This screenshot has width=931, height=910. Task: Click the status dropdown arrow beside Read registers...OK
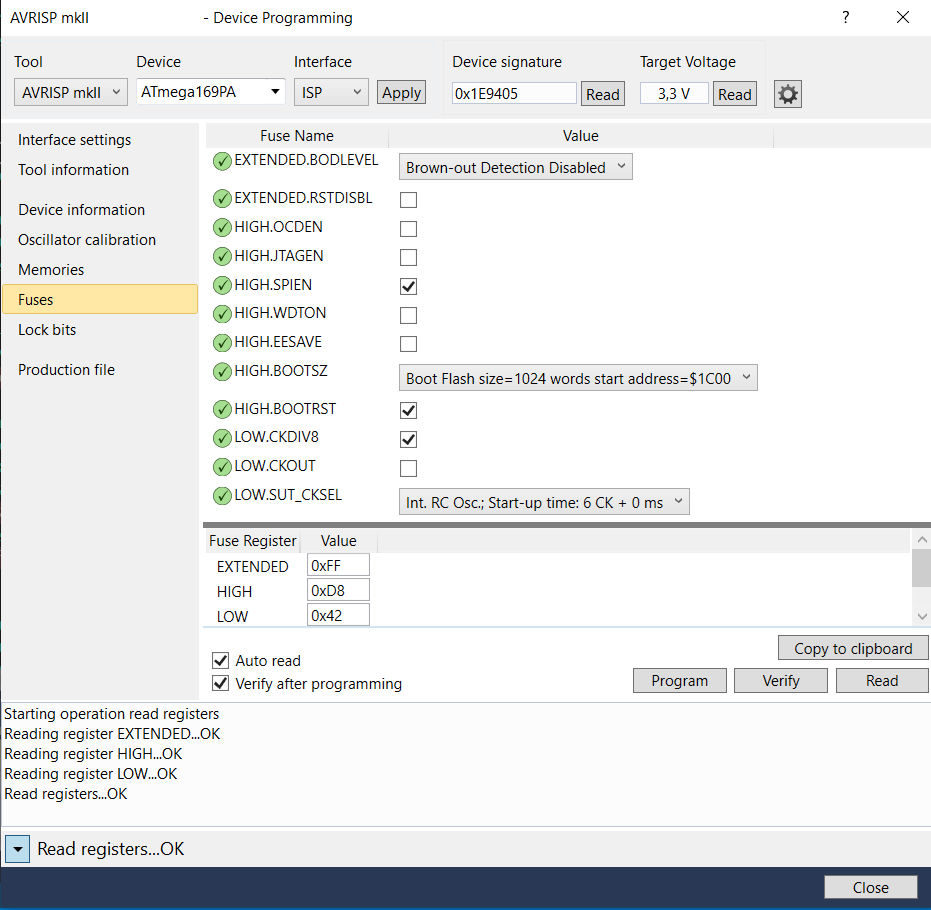(x=18, y=849)
